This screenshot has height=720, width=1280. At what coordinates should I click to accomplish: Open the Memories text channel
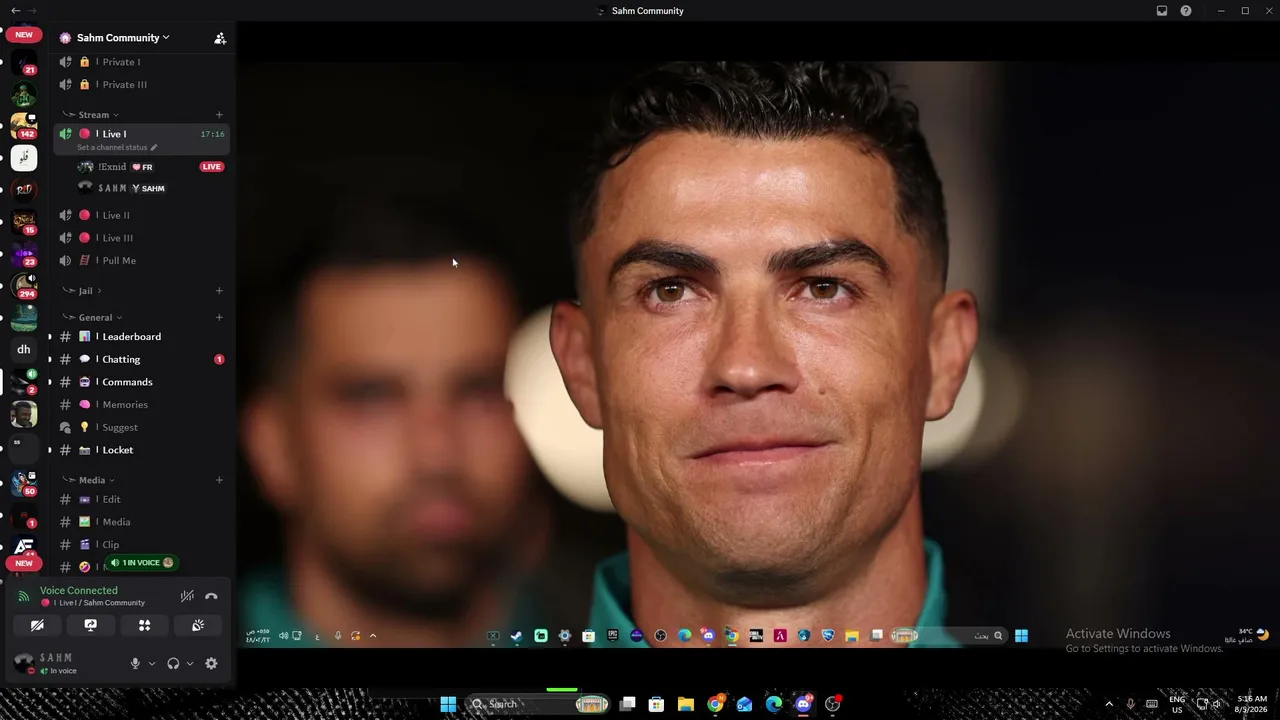[x=141, y=405]
